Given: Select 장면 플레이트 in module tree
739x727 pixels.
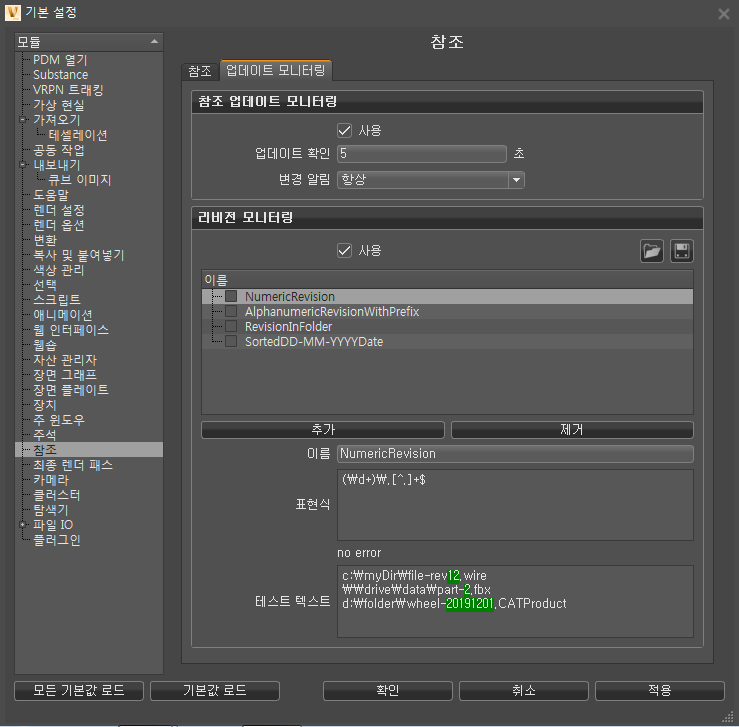Looking at the screenshot, I should pyautogui.click(x=71, y=390).
